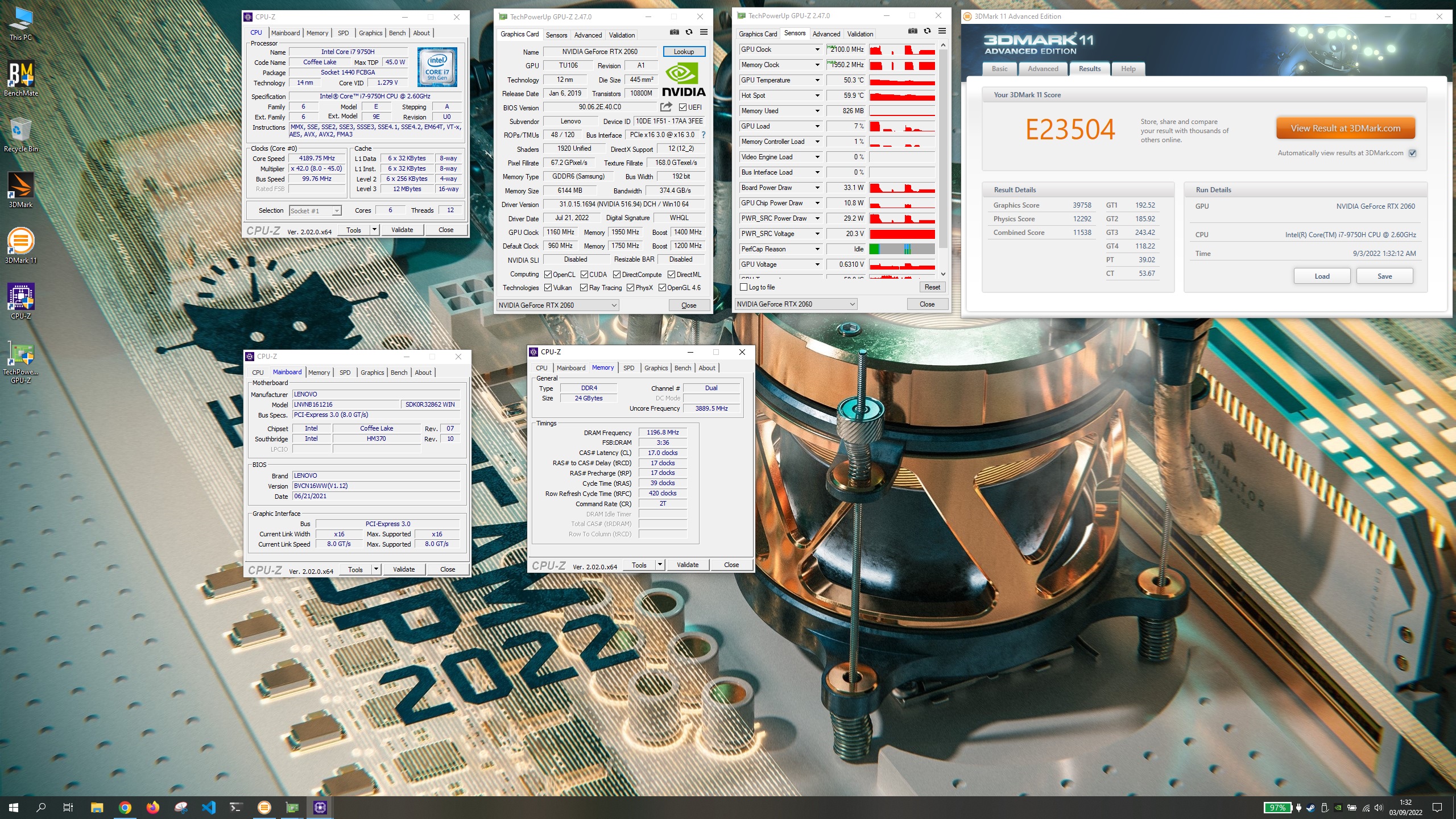Screen dimensions: 1456x819
Task: Open the Hot Spot sensor dropdown
Action: pos(817,96)
